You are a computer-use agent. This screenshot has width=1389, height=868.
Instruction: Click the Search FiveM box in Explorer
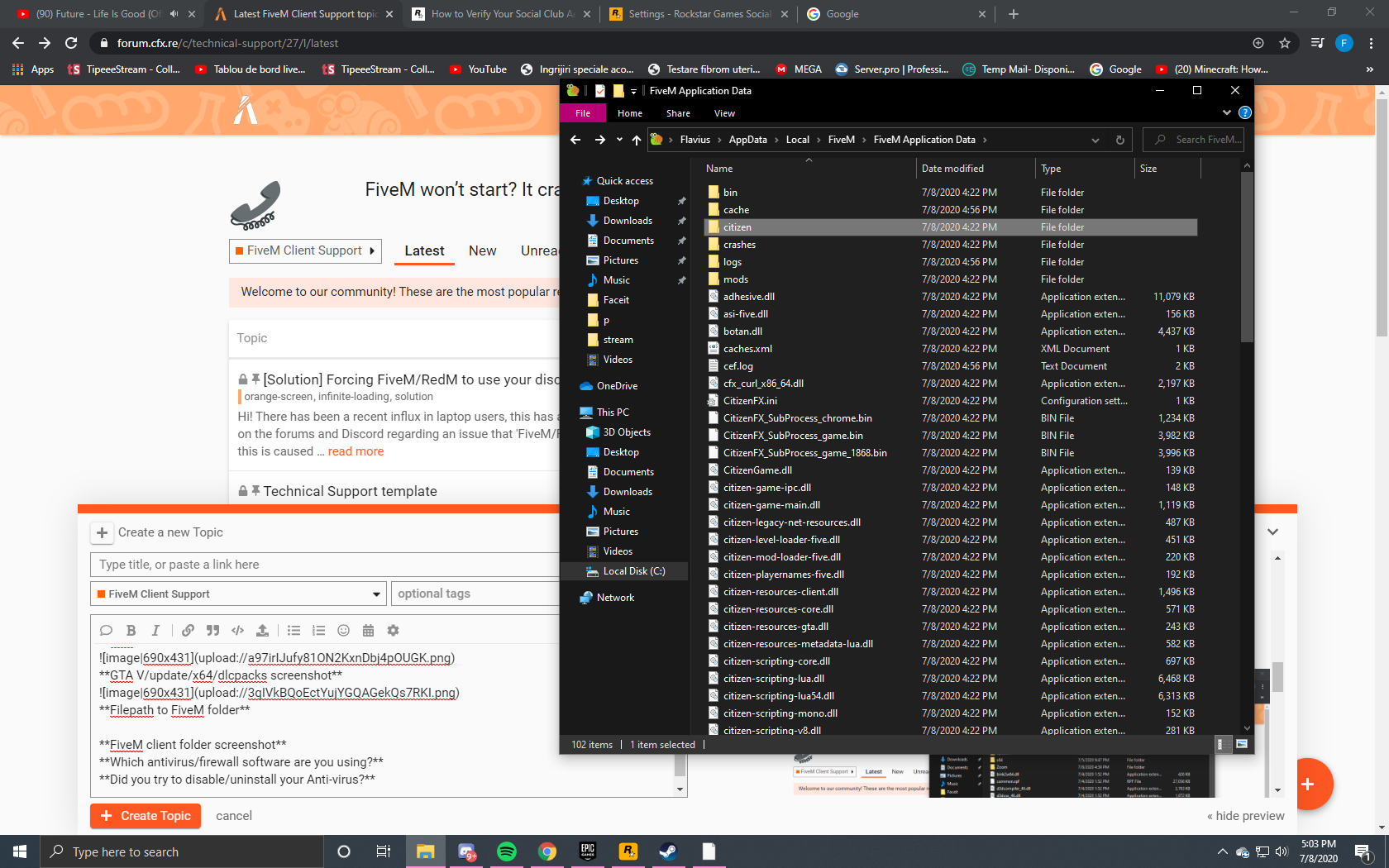(1193, 140)
